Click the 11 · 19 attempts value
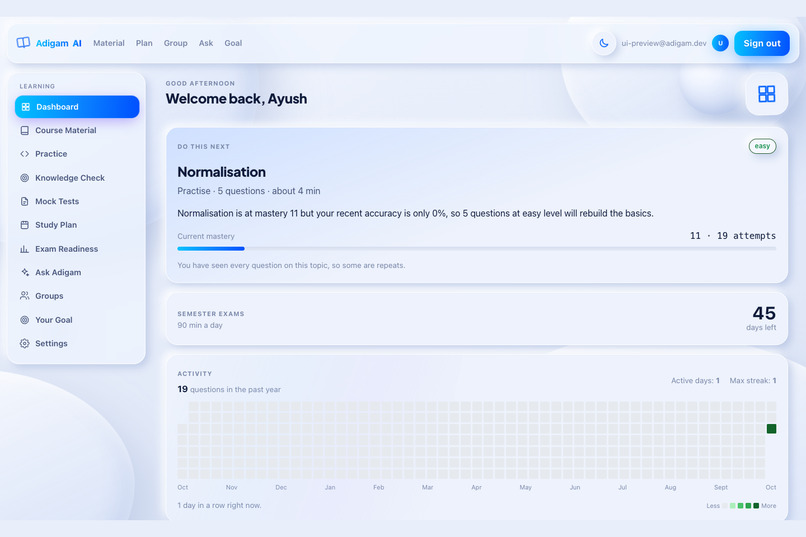This screenshot has width=806, height=537. pos(732,236)
